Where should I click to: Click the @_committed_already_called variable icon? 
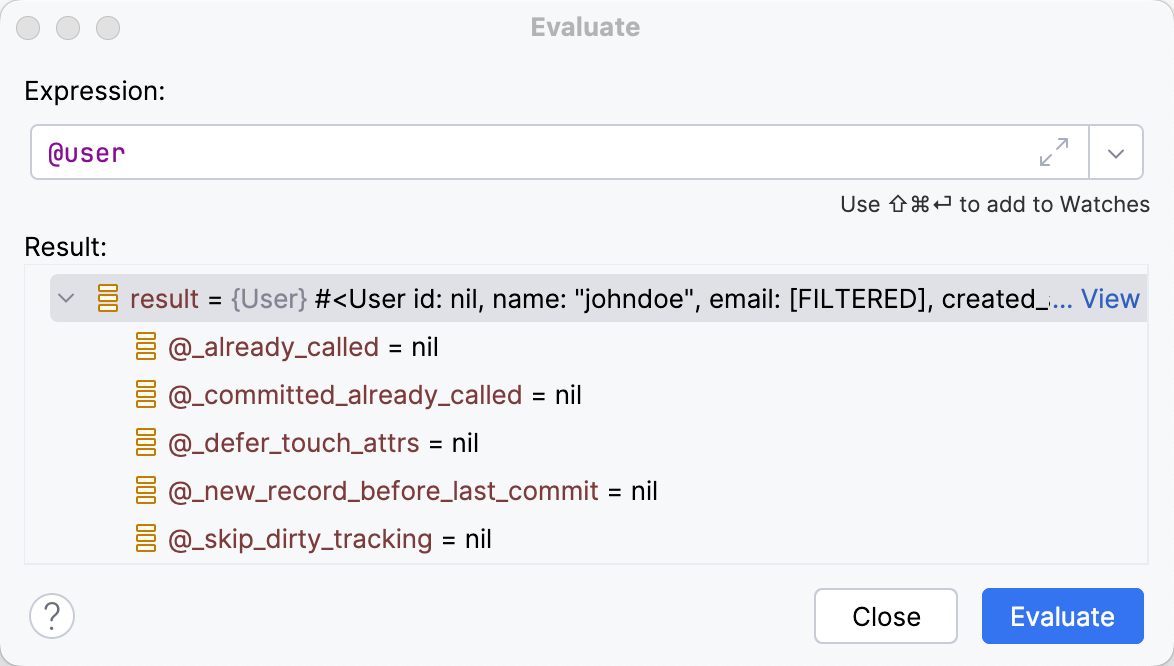147,395
